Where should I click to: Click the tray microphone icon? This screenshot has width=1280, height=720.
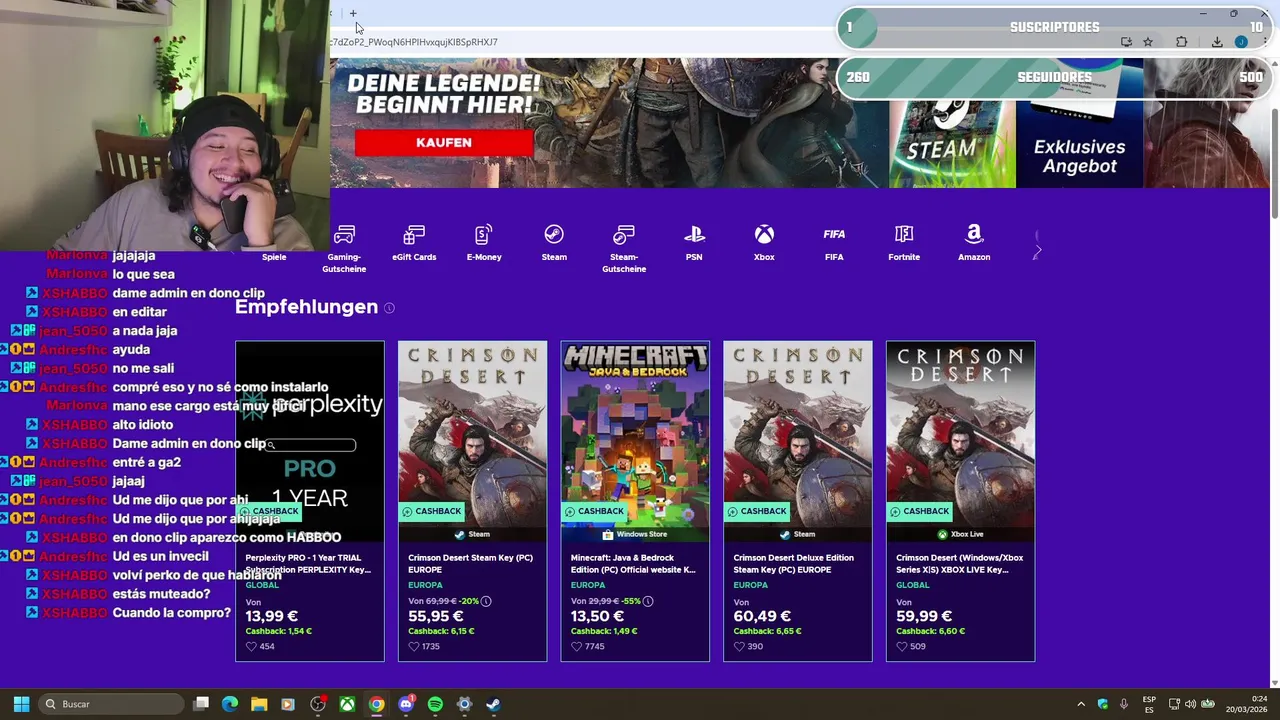(1124, 704)
